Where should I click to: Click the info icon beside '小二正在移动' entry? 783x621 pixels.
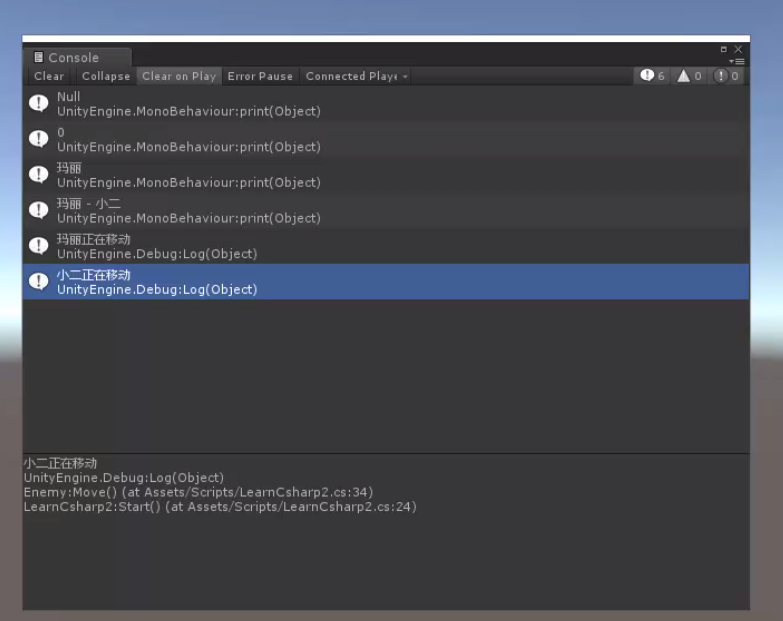(38, 282)
